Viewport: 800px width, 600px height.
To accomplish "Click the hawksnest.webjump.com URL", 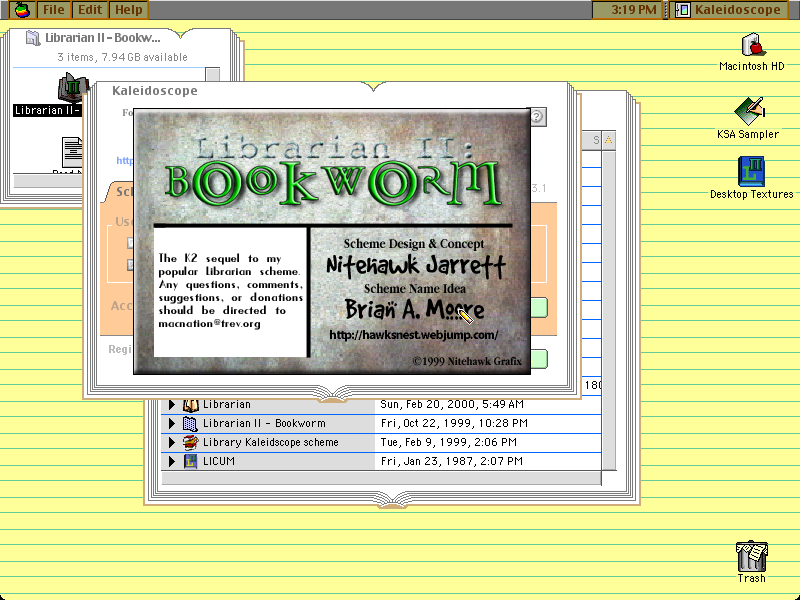I will pyautogui.click(x=413, y=335).
